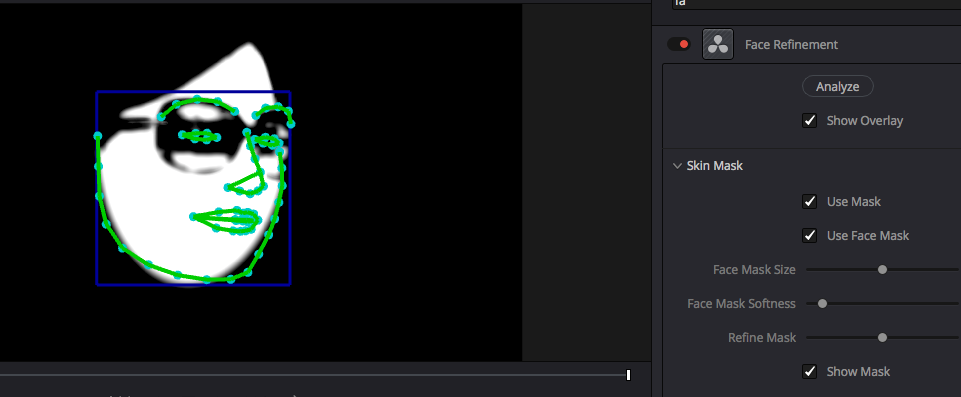Disable the Face Refinement effect red toggle

[x=678, y=44]
